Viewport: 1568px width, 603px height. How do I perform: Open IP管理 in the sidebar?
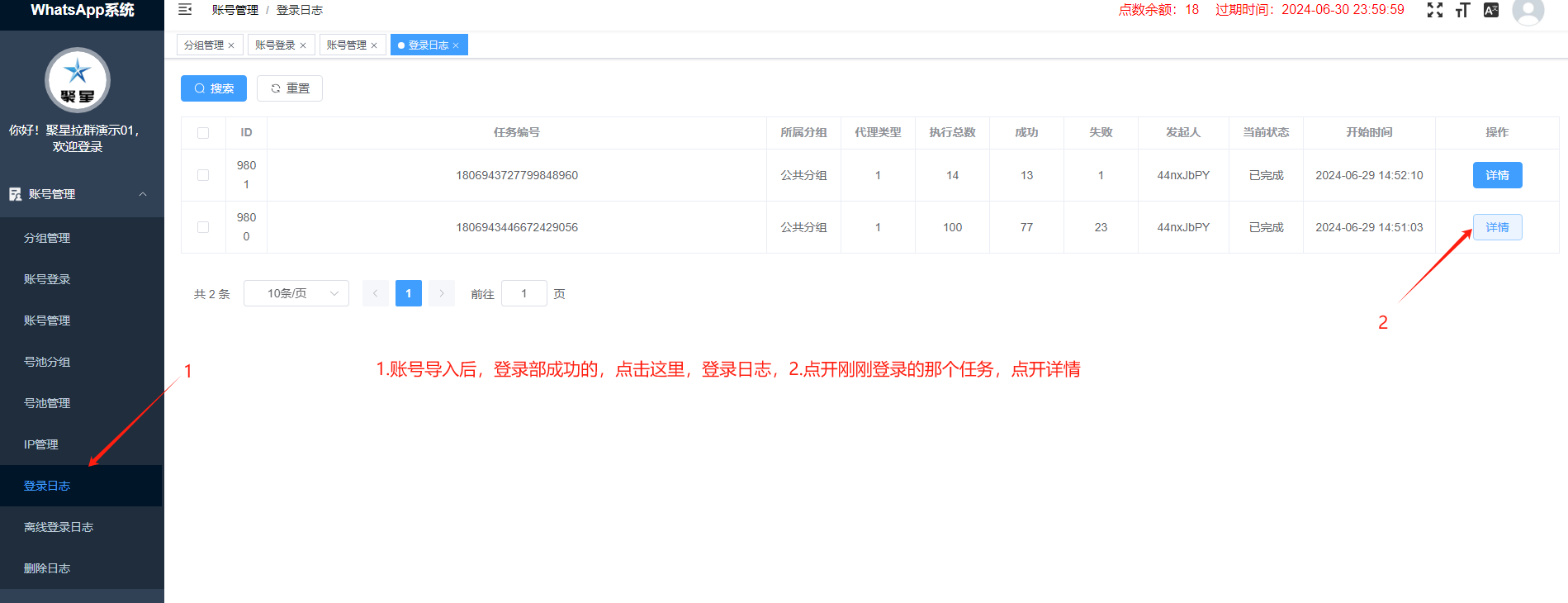[81, 444]
